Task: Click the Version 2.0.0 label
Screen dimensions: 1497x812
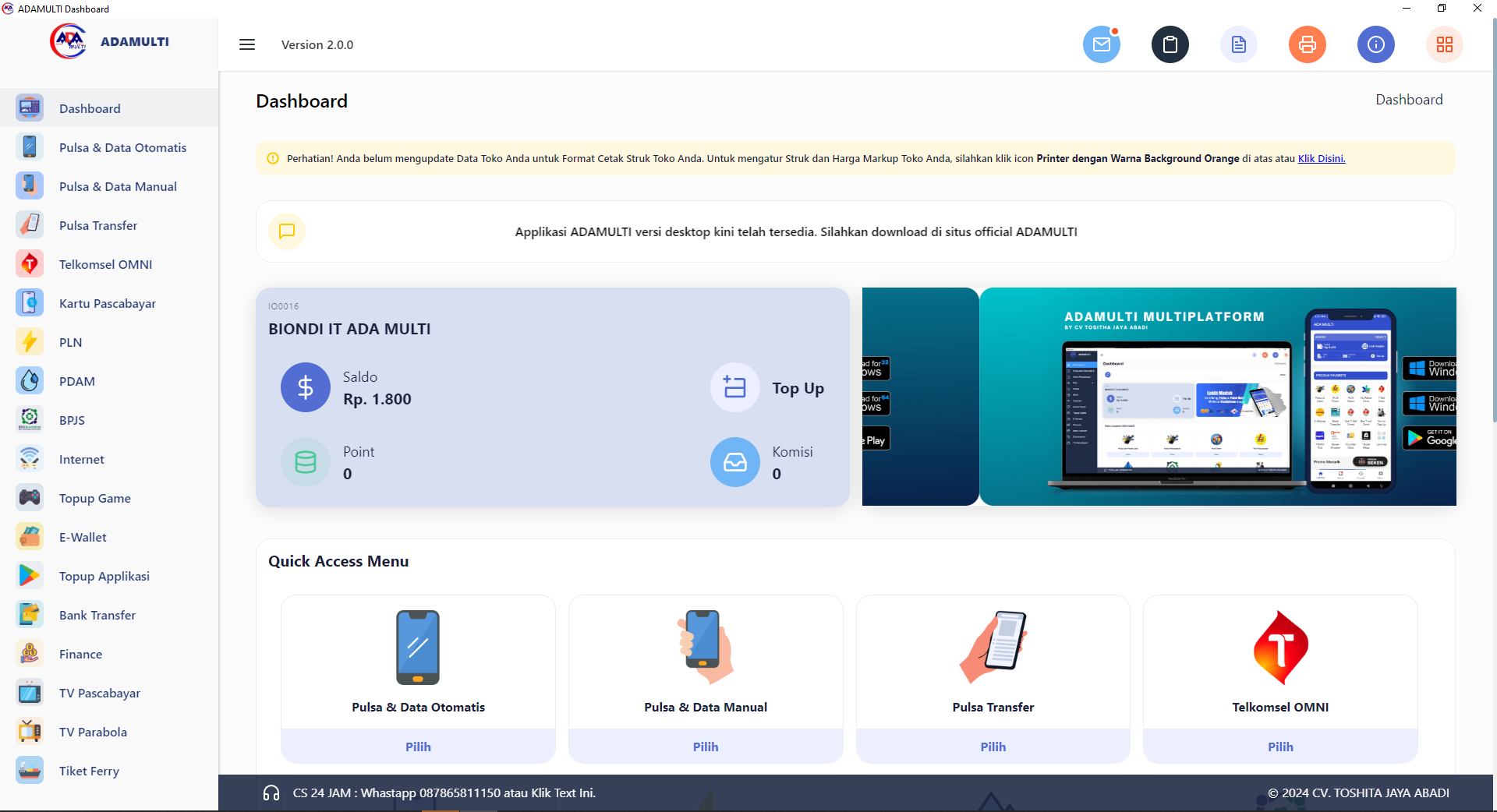Action: 317,44
